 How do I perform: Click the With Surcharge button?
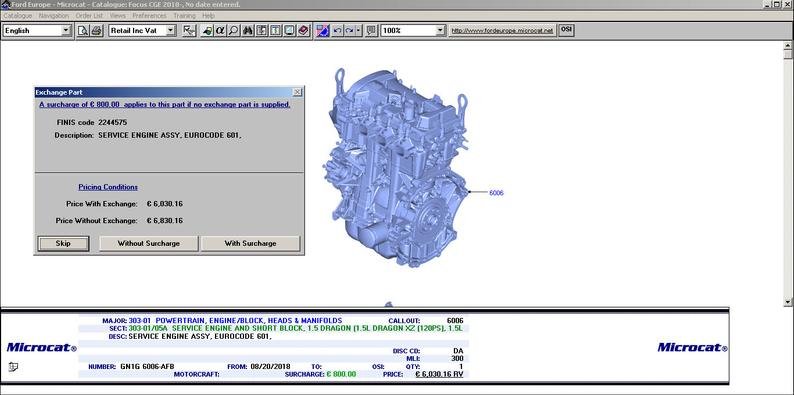point(250,244)
